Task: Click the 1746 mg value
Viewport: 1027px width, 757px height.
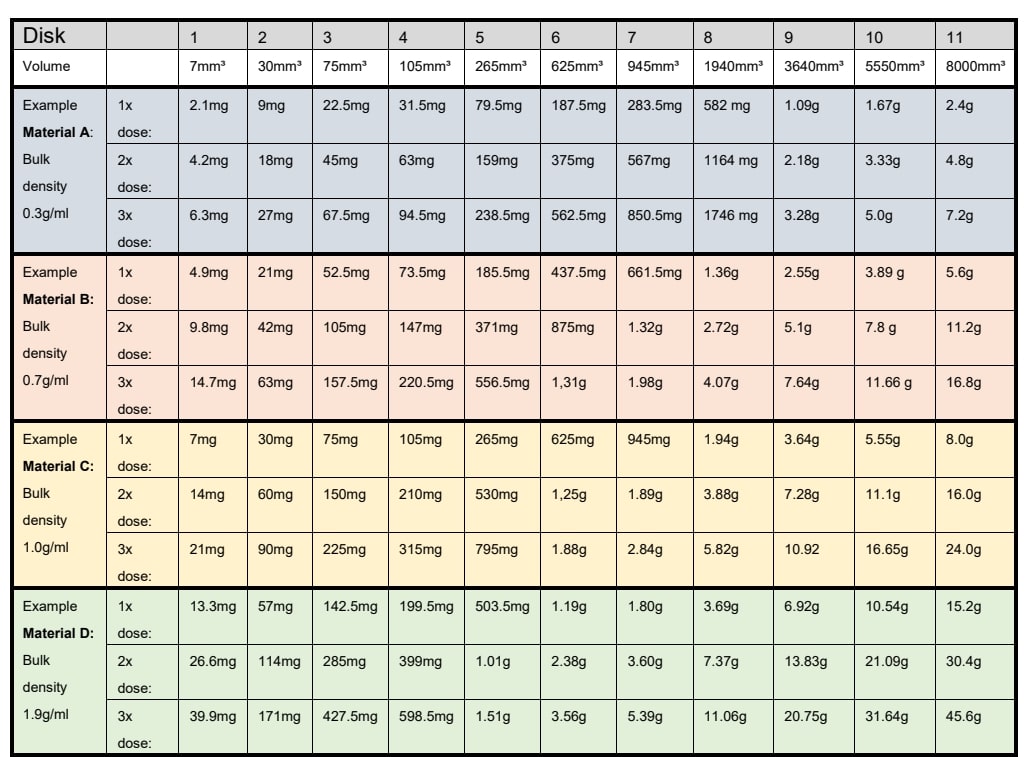Action: [x=730, y=215]
